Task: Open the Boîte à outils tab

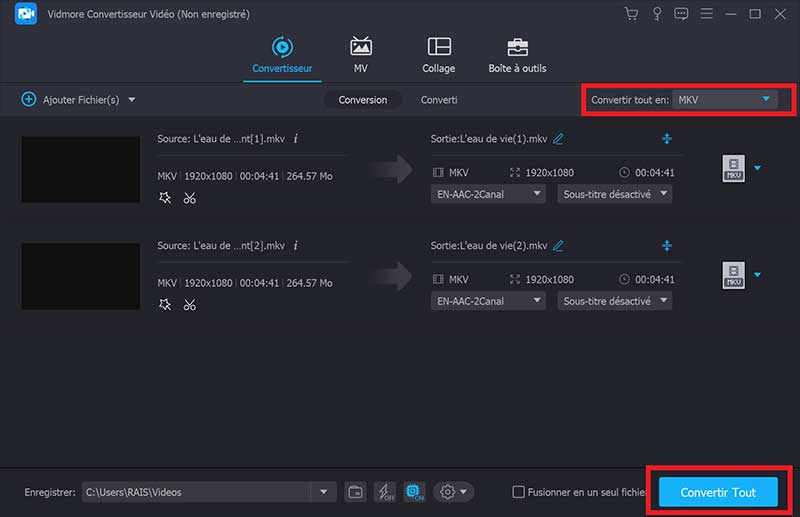Action: click(517, 55)
